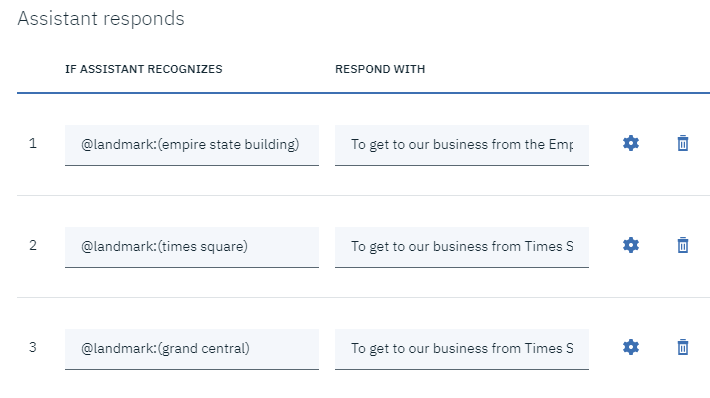The image size is (710, 398).
Task: Edit the Times Square response text in row 2
Action: pos(462,247)
